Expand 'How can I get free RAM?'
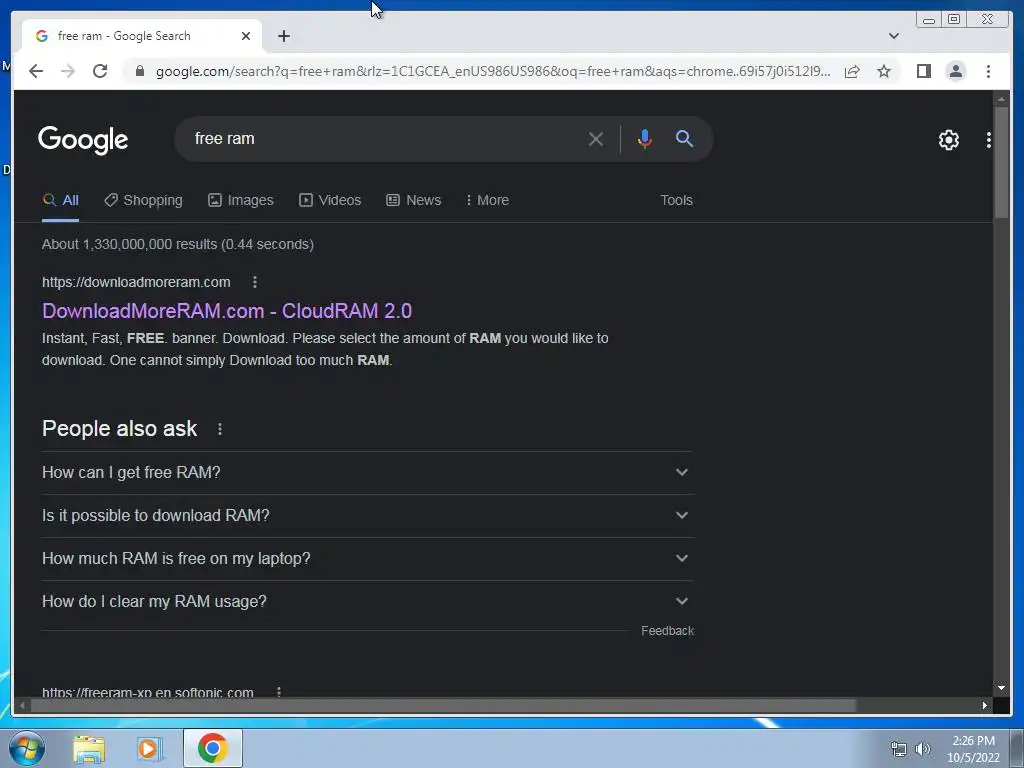This screenshot has width=1024, height=768. [x=367, y=472]
